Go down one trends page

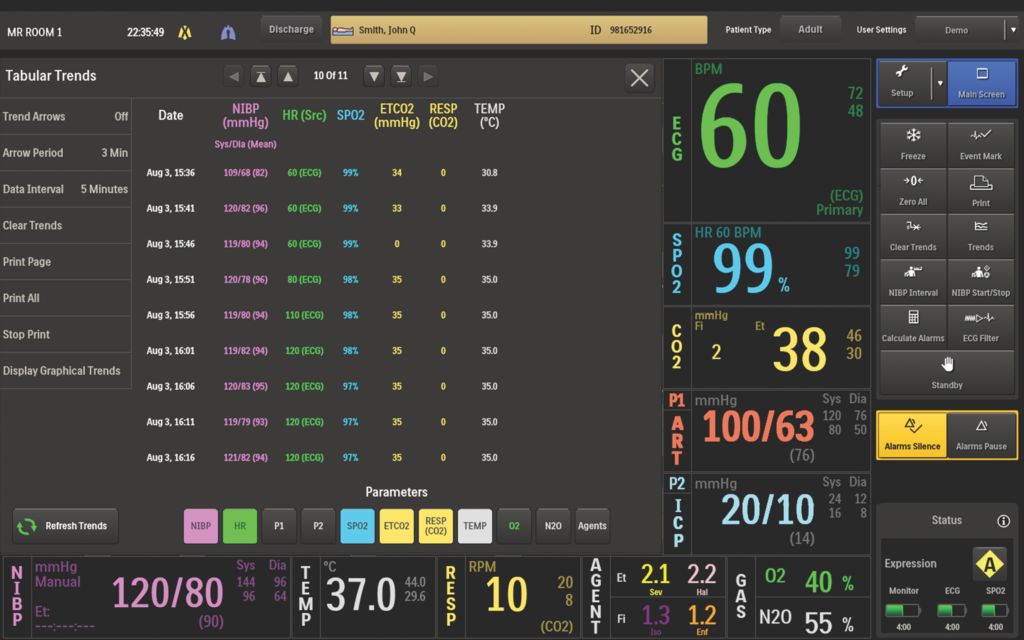(x=374, y=76)
